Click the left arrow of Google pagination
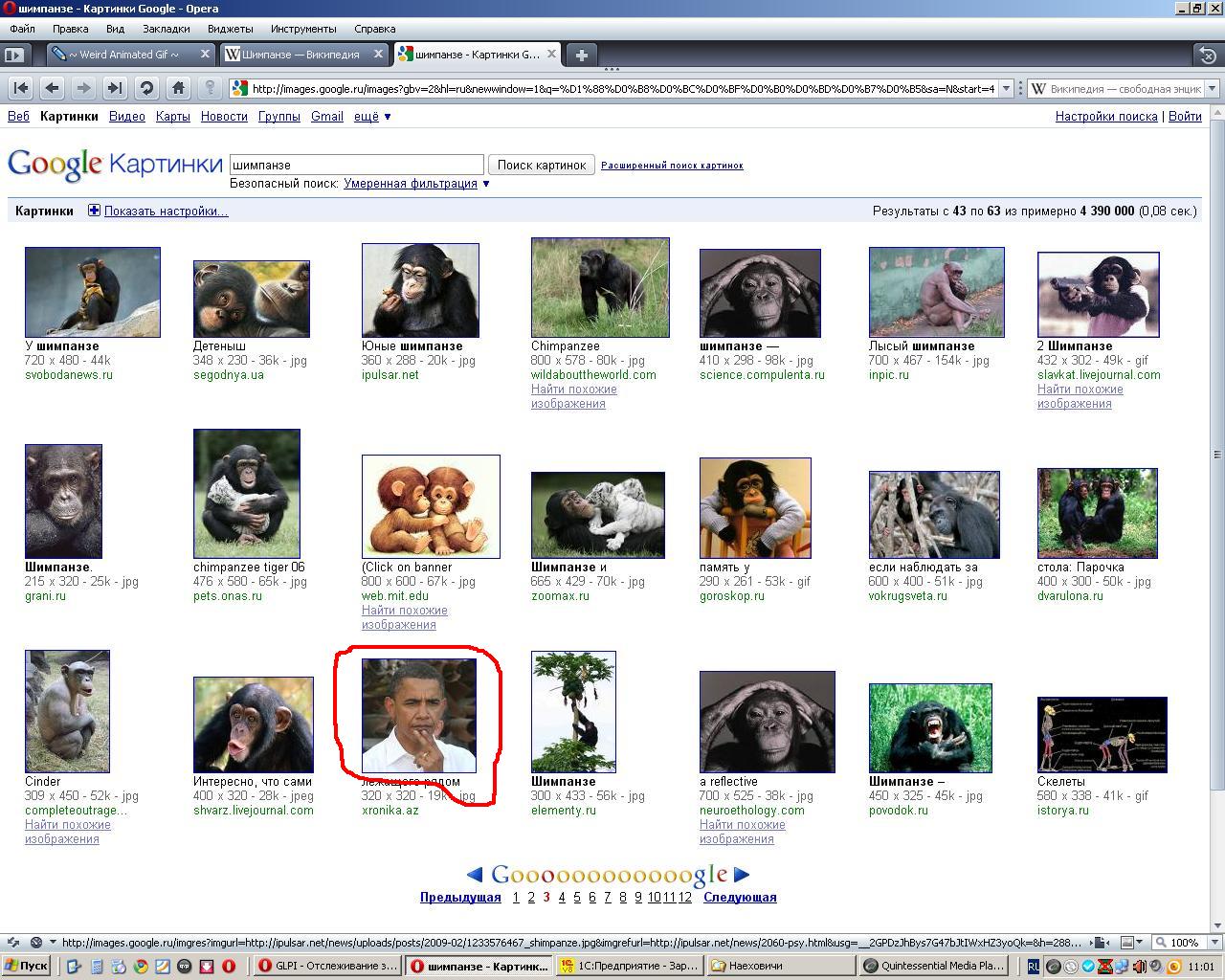This screenshot has width=1225, height=980. (475, 874)
